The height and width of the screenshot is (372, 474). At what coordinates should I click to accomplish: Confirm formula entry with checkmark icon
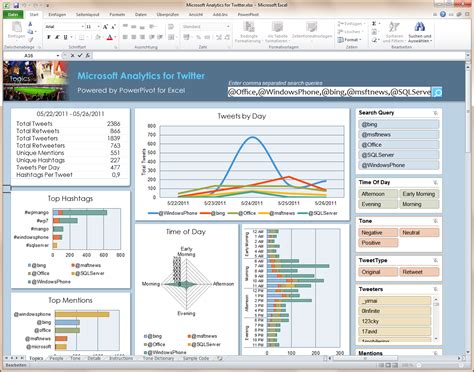80,56
